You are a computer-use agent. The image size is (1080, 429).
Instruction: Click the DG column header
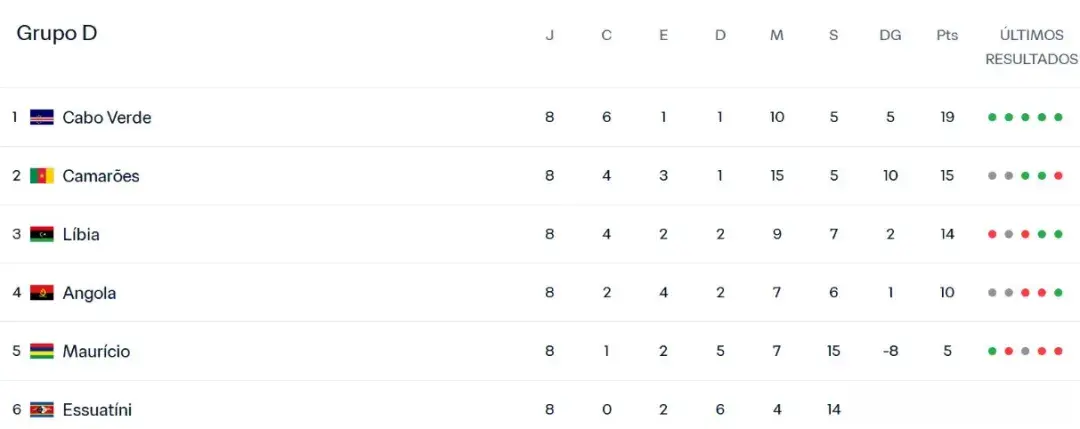click(x=890, y=35)
